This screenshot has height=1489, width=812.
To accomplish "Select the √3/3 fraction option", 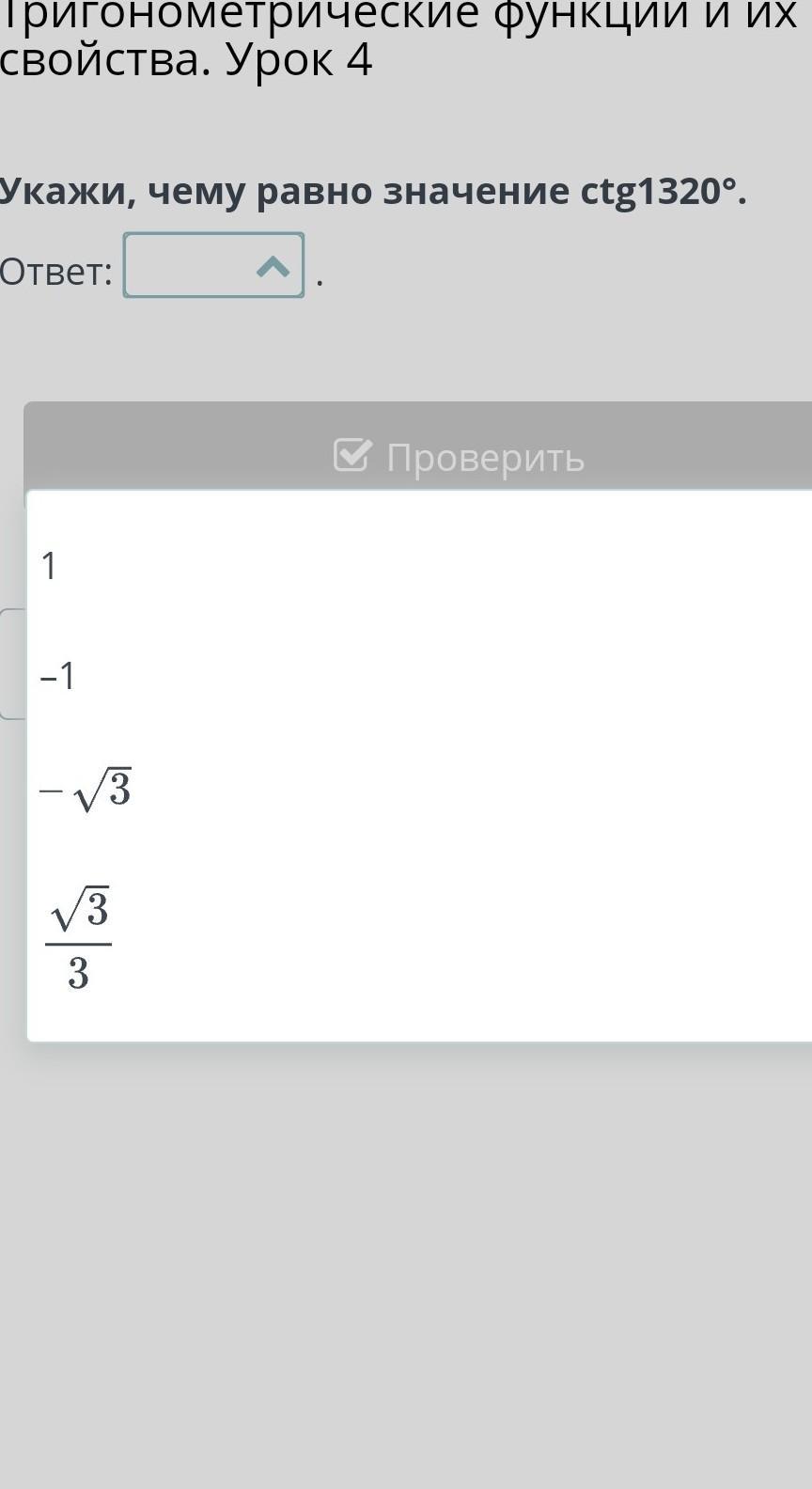I will [x=419, y=938].
